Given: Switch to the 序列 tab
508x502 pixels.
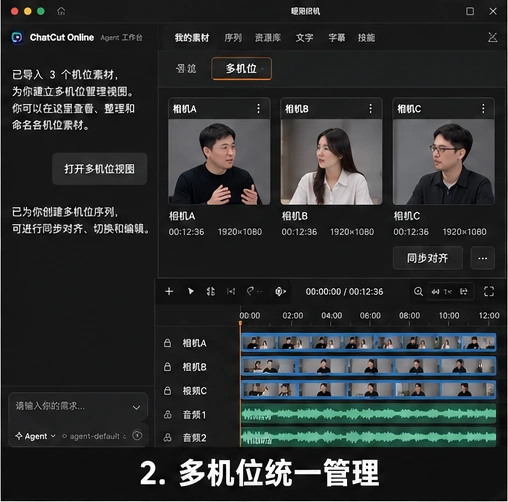Looking at the screenshot, I should (x=233, y=38).
